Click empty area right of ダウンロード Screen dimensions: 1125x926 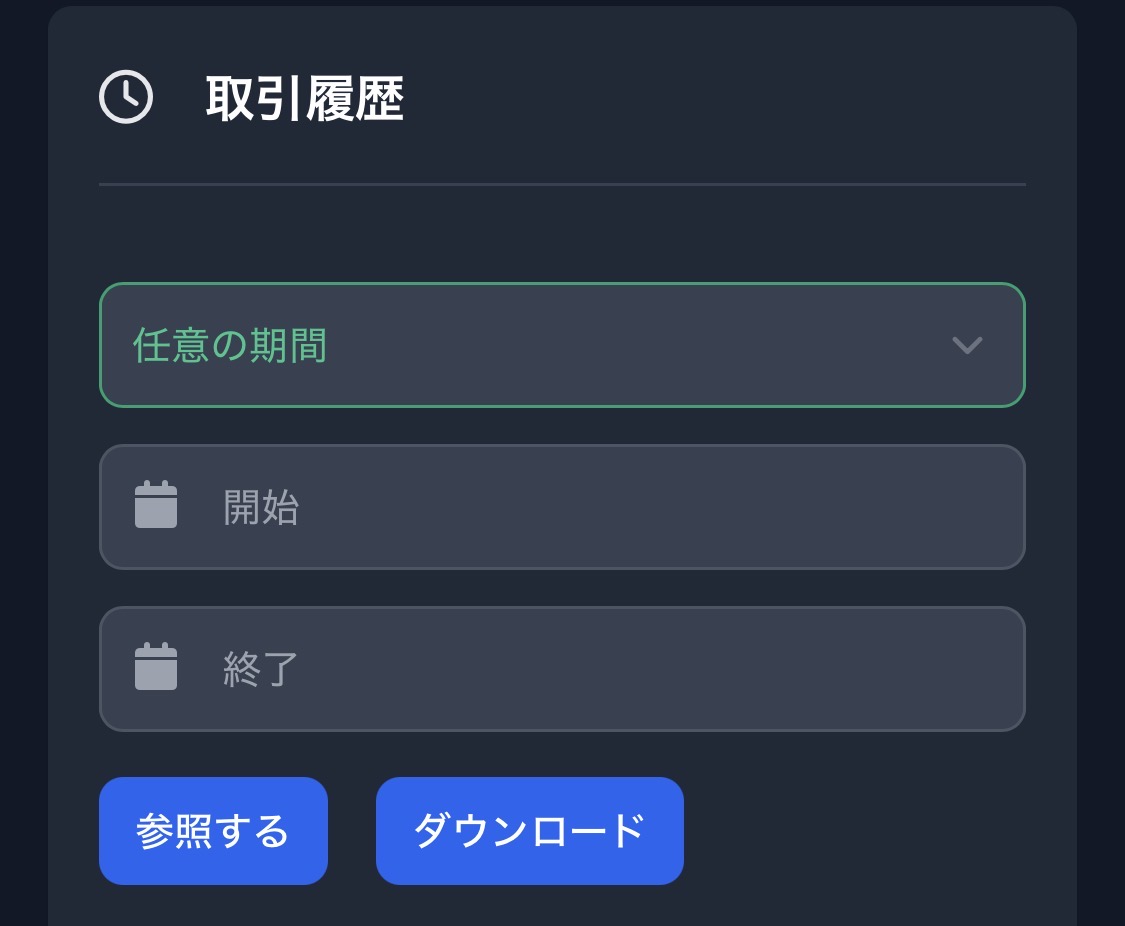coord(860,831)
